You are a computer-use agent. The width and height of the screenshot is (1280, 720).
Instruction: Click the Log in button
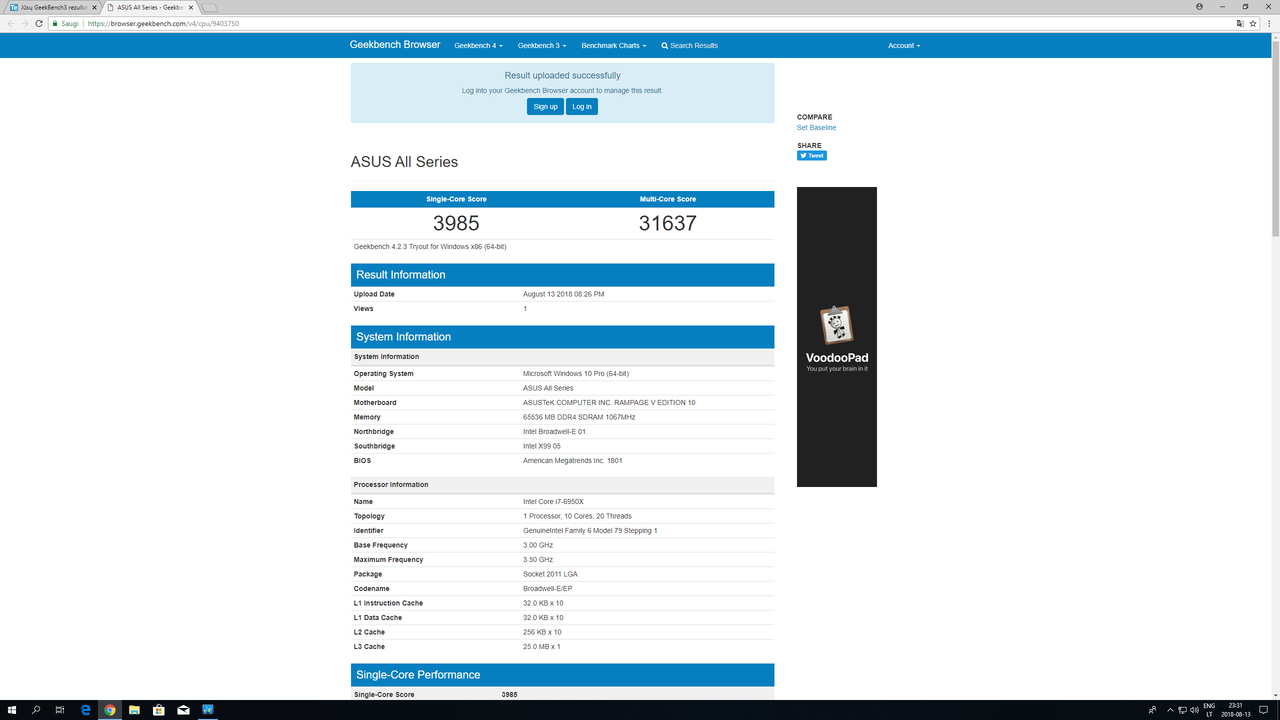click(x=582, y=106)
